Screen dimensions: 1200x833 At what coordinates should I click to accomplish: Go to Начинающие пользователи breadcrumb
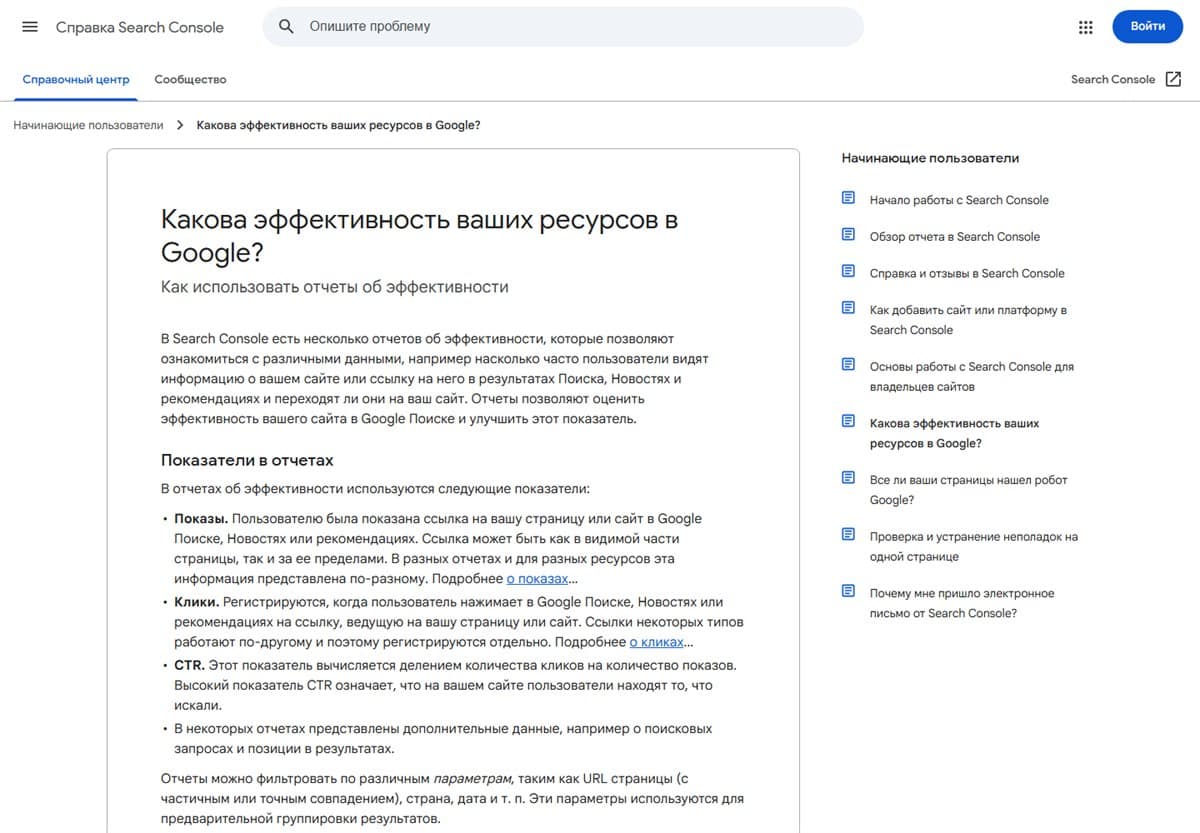pos(88,125)
